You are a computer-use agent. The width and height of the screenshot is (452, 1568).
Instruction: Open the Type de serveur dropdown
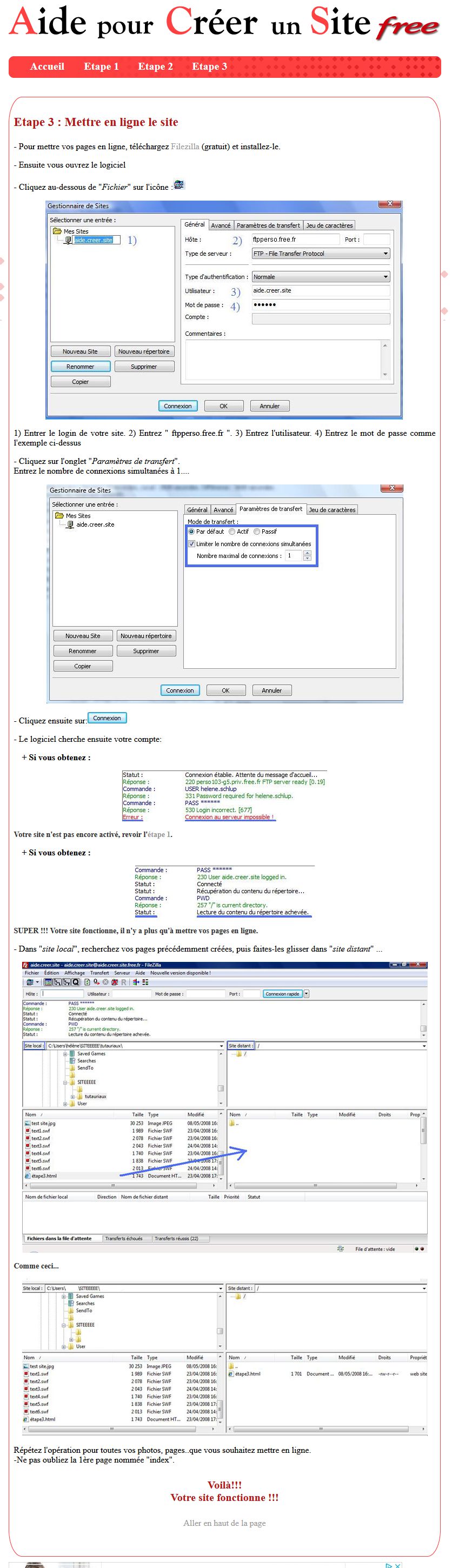321,253
